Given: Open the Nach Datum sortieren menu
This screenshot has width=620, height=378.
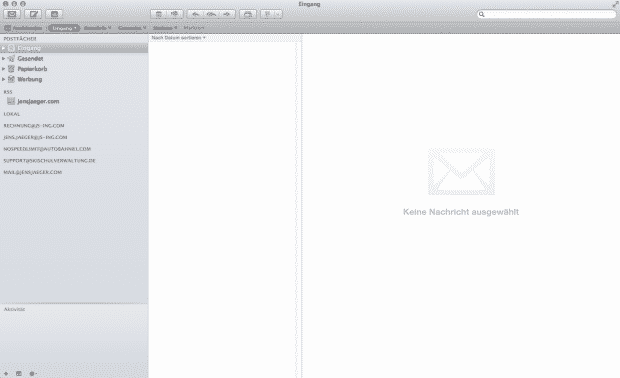Looking at the screenshot, I should (x=178, y=38).
